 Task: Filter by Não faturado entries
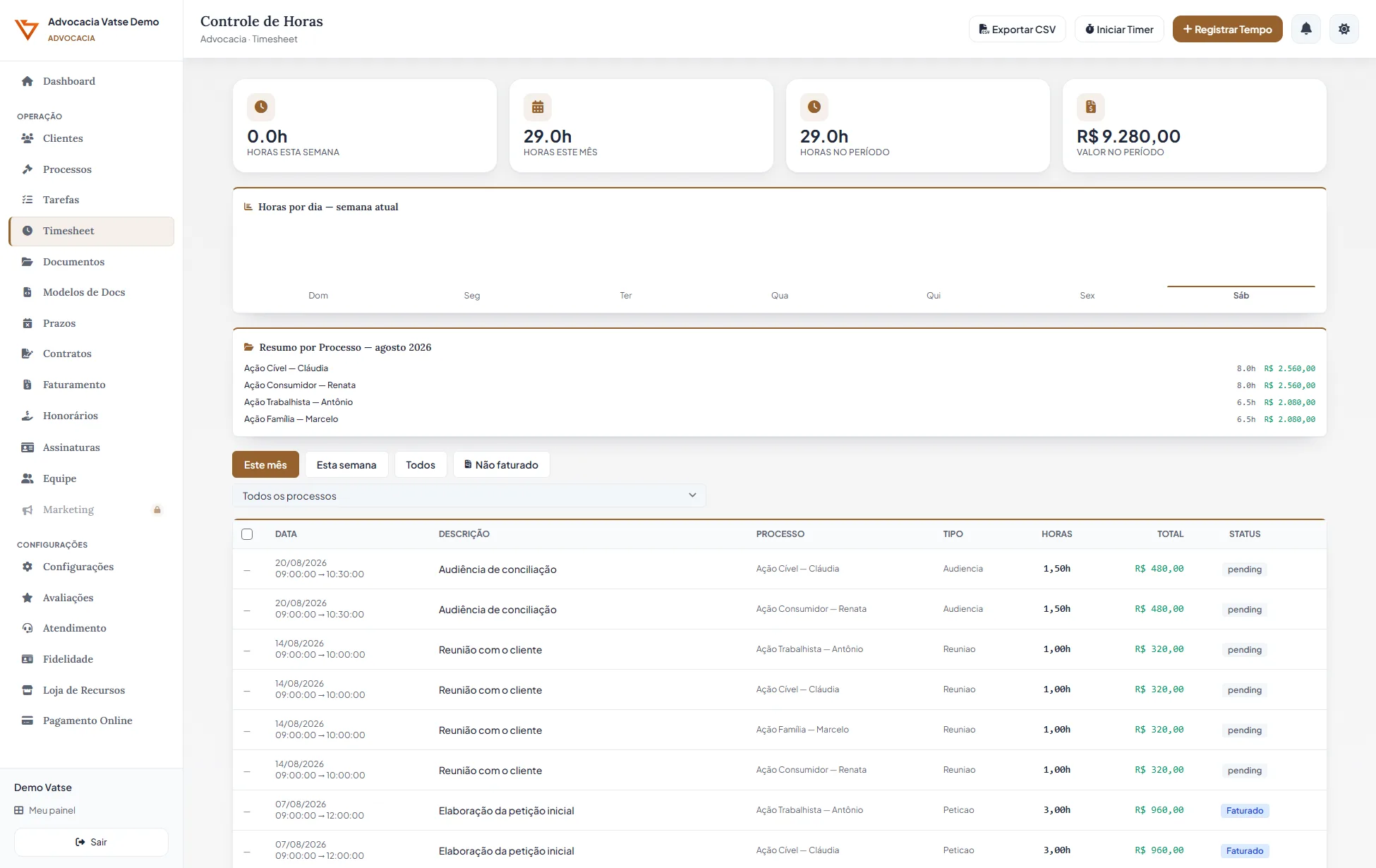pyautogui.click(x=501, y=465)
